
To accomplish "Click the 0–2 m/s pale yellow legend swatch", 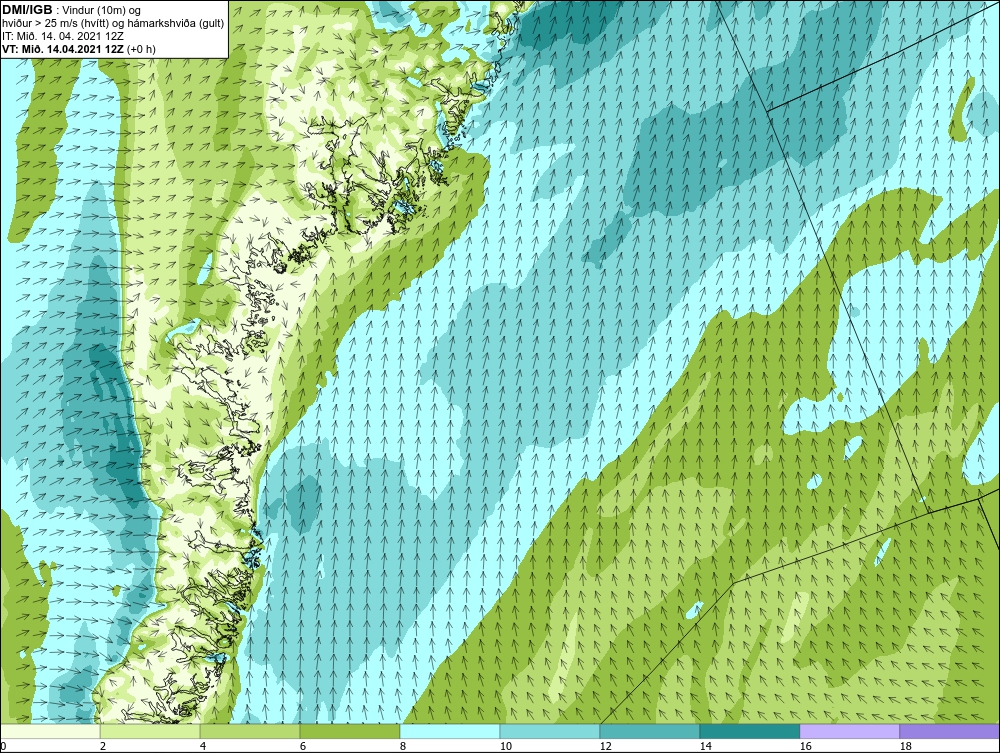I will [50, 731].
